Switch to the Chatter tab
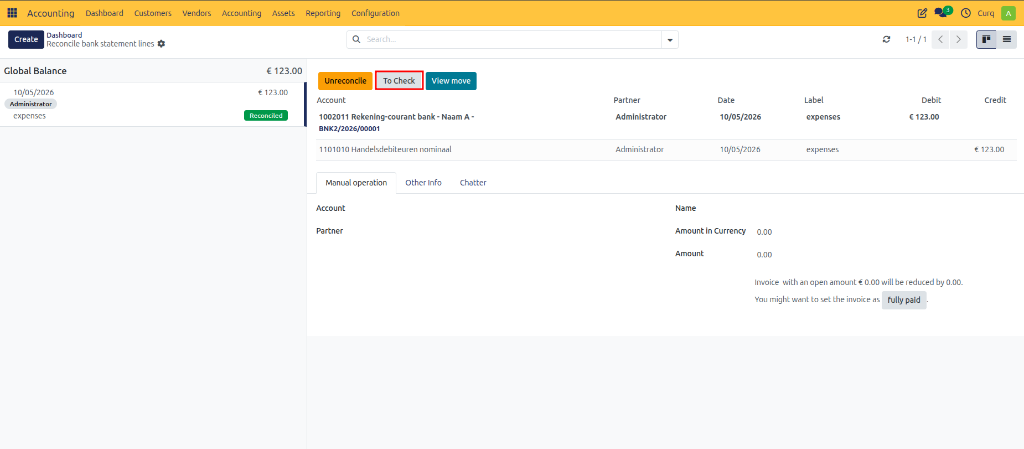Viewport: 1024px width, 449px height. [473, 183]
